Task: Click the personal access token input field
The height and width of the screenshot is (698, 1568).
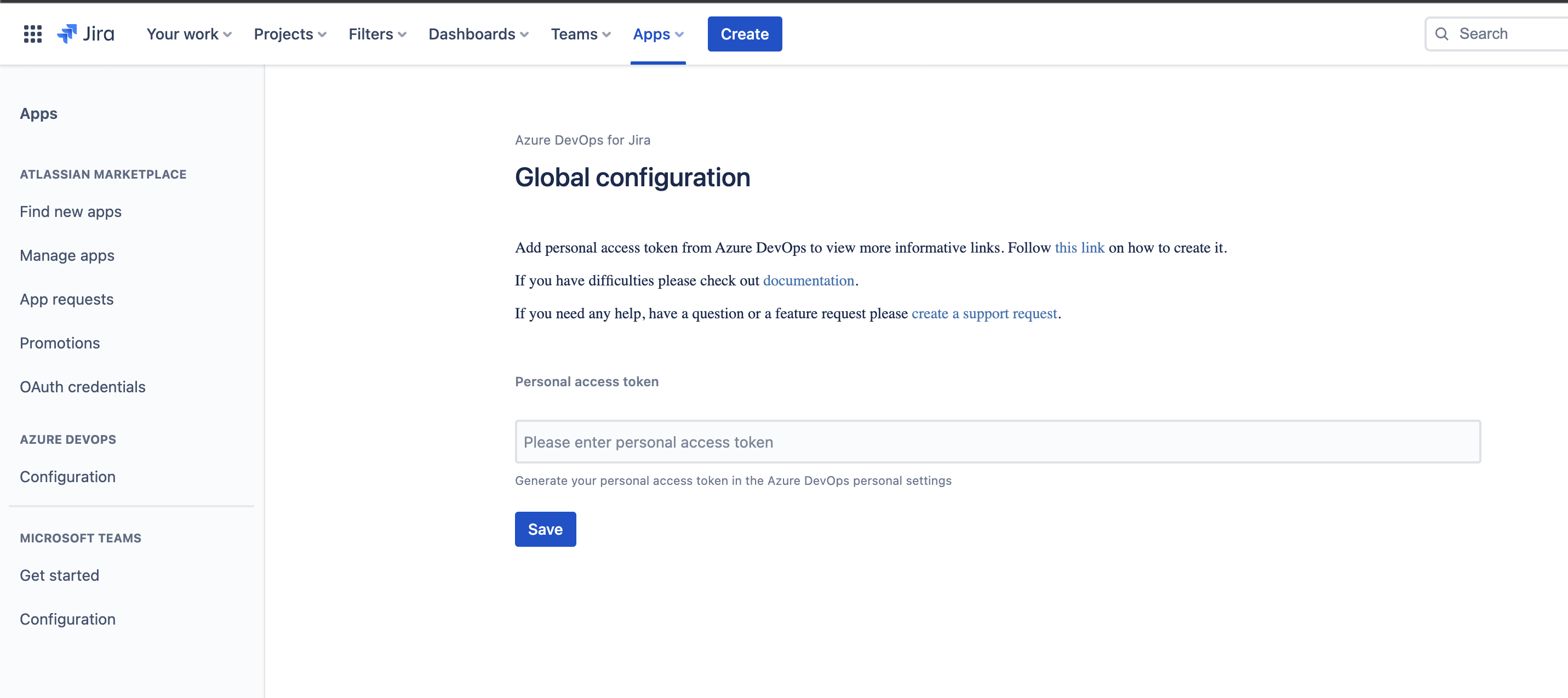Action: [997, 442]
